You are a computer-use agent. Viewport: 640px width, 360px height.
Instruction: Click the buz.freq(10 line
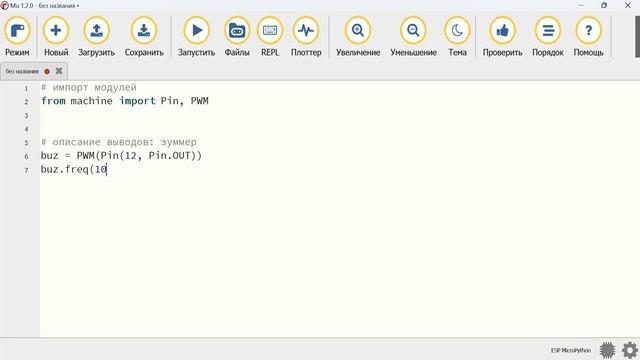point(74,169)
